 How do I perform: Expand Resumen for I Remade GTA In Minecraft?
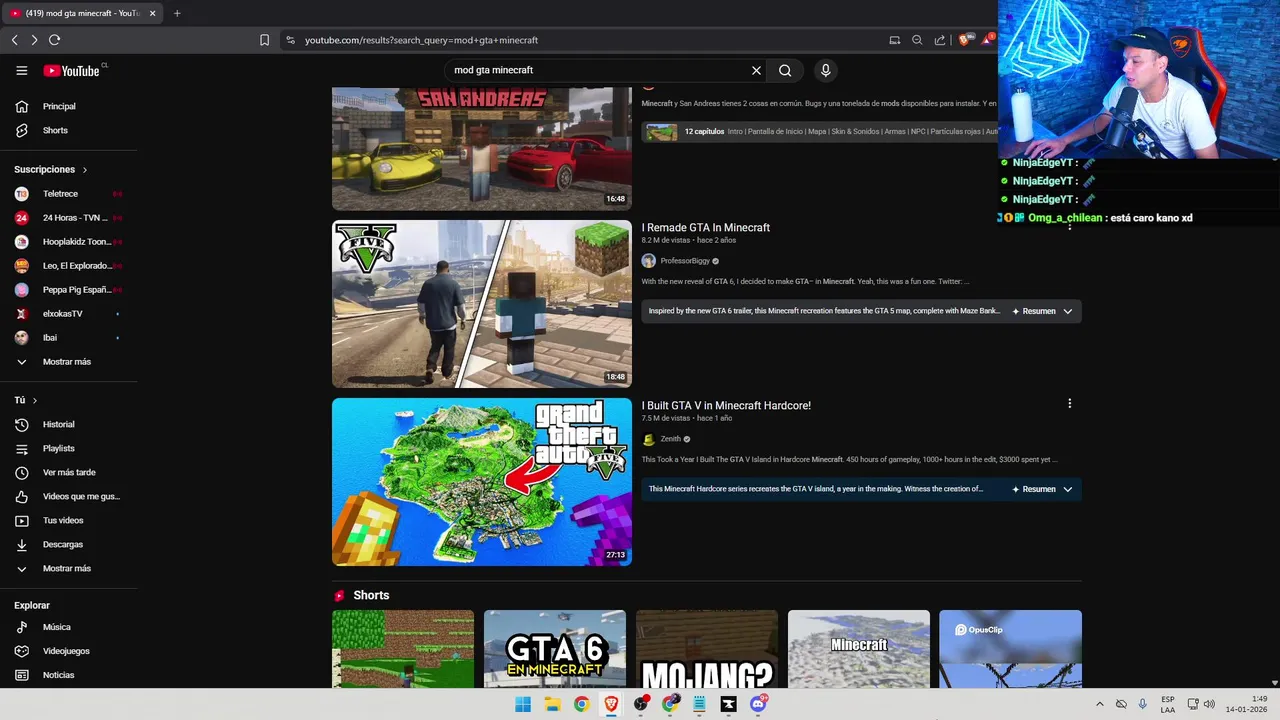[1042, 311]
